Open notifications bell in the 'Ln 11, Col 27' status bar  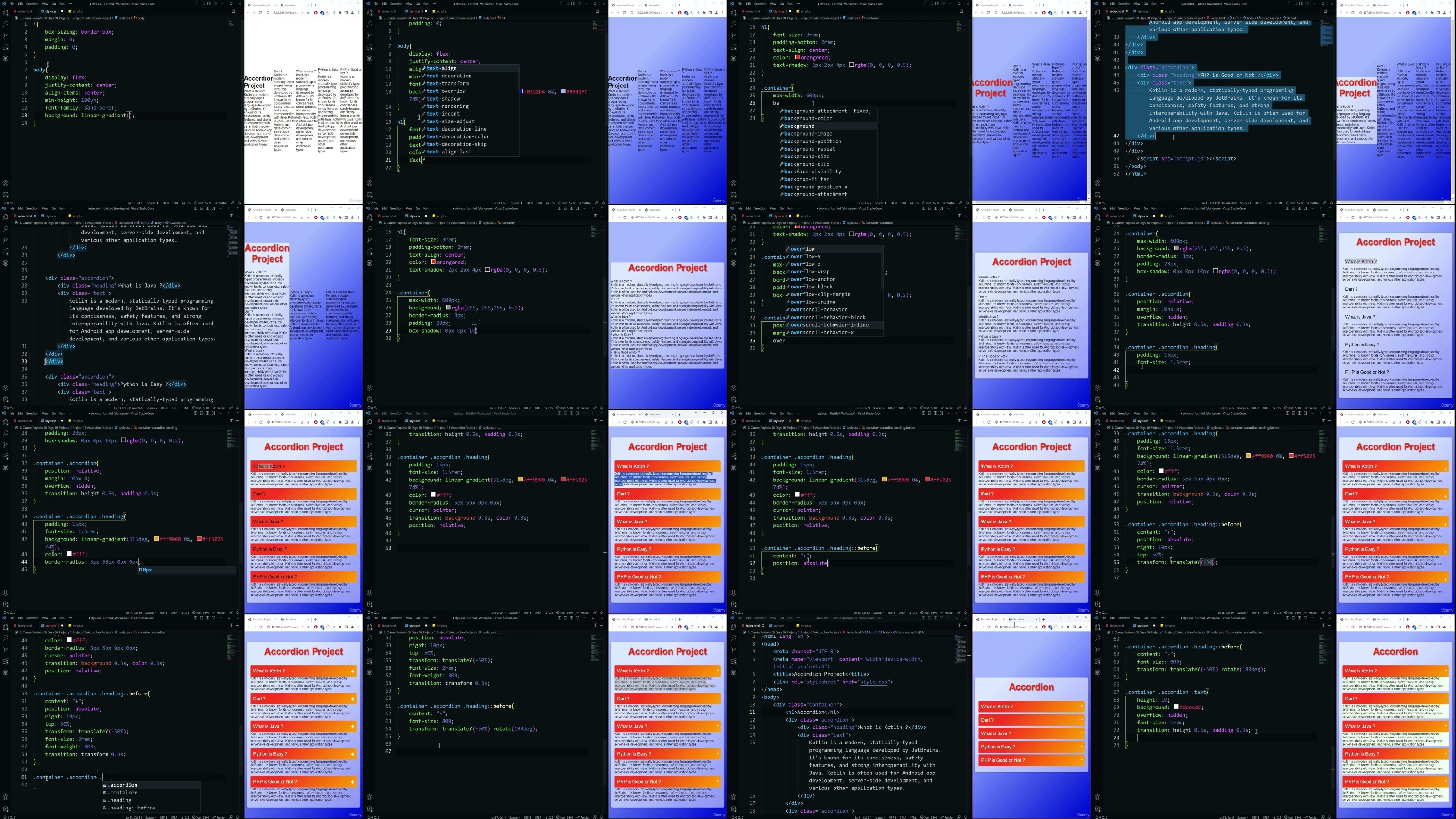tap(967, 817)
